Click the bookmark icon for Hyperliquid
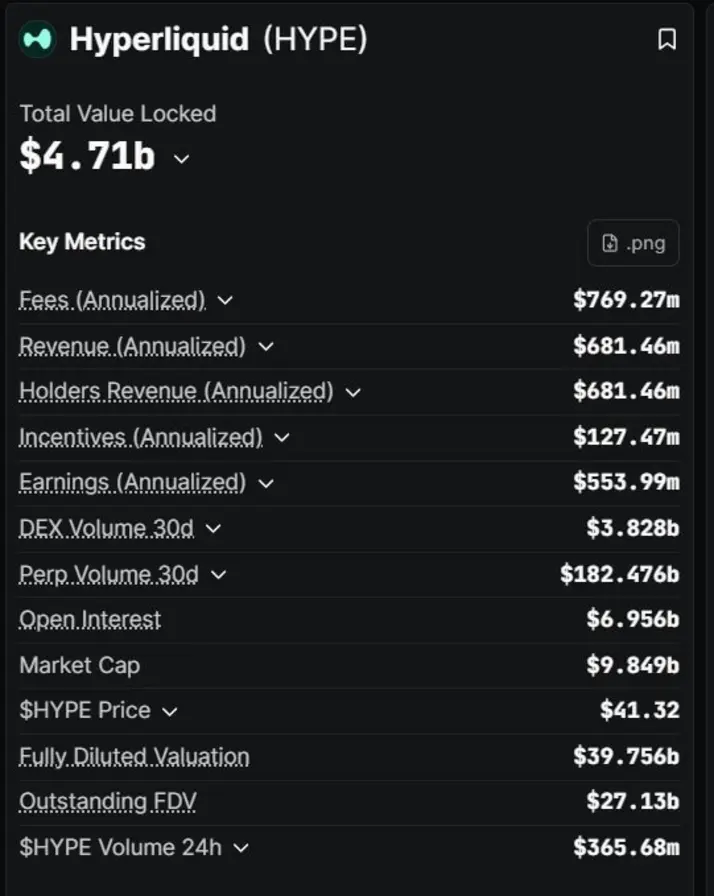The width and height of the screenshot is (714, 896). [667, 39]
